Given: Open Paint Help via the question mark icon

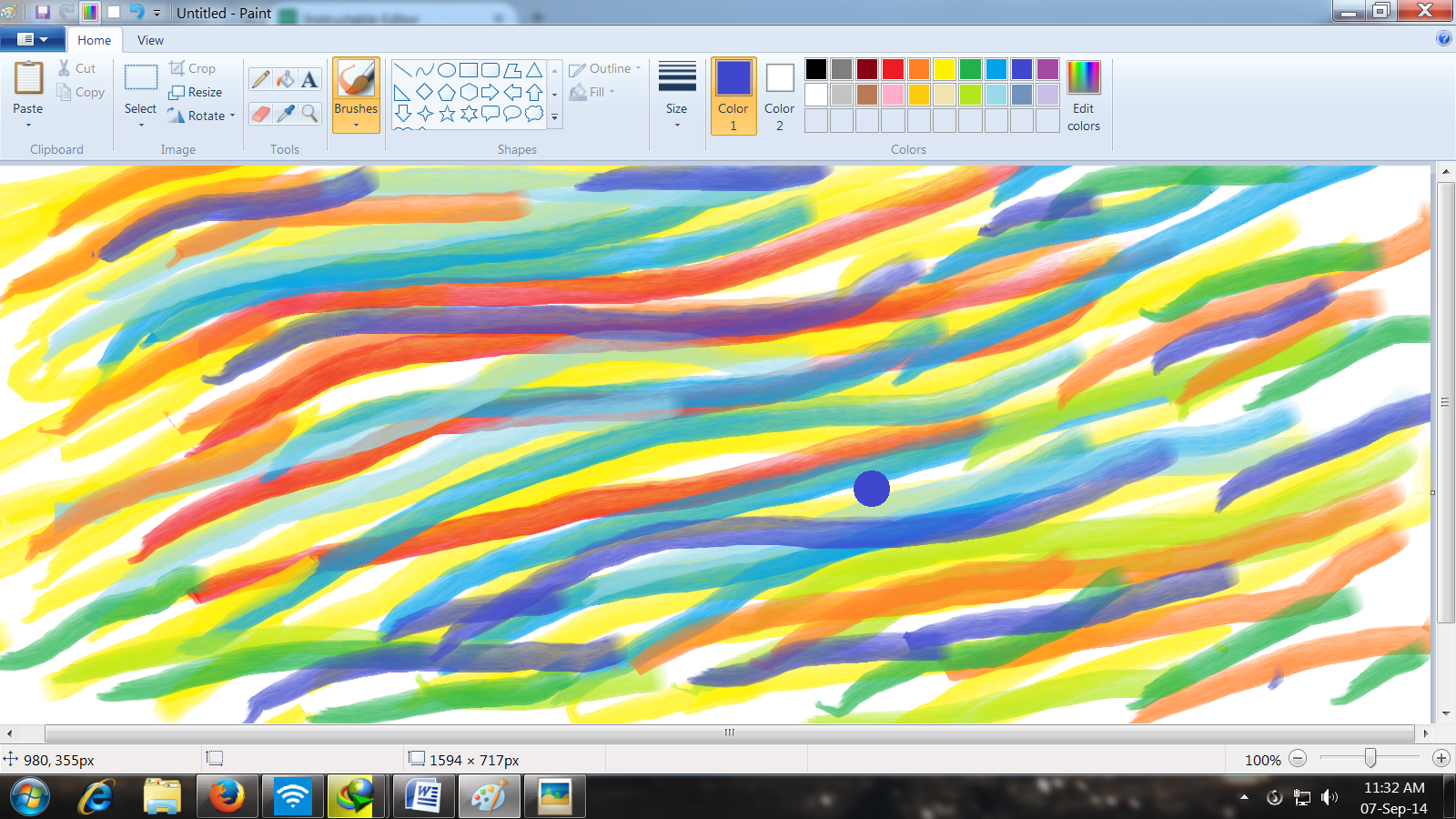Looking at the screenshot, I should [1443, 38].
